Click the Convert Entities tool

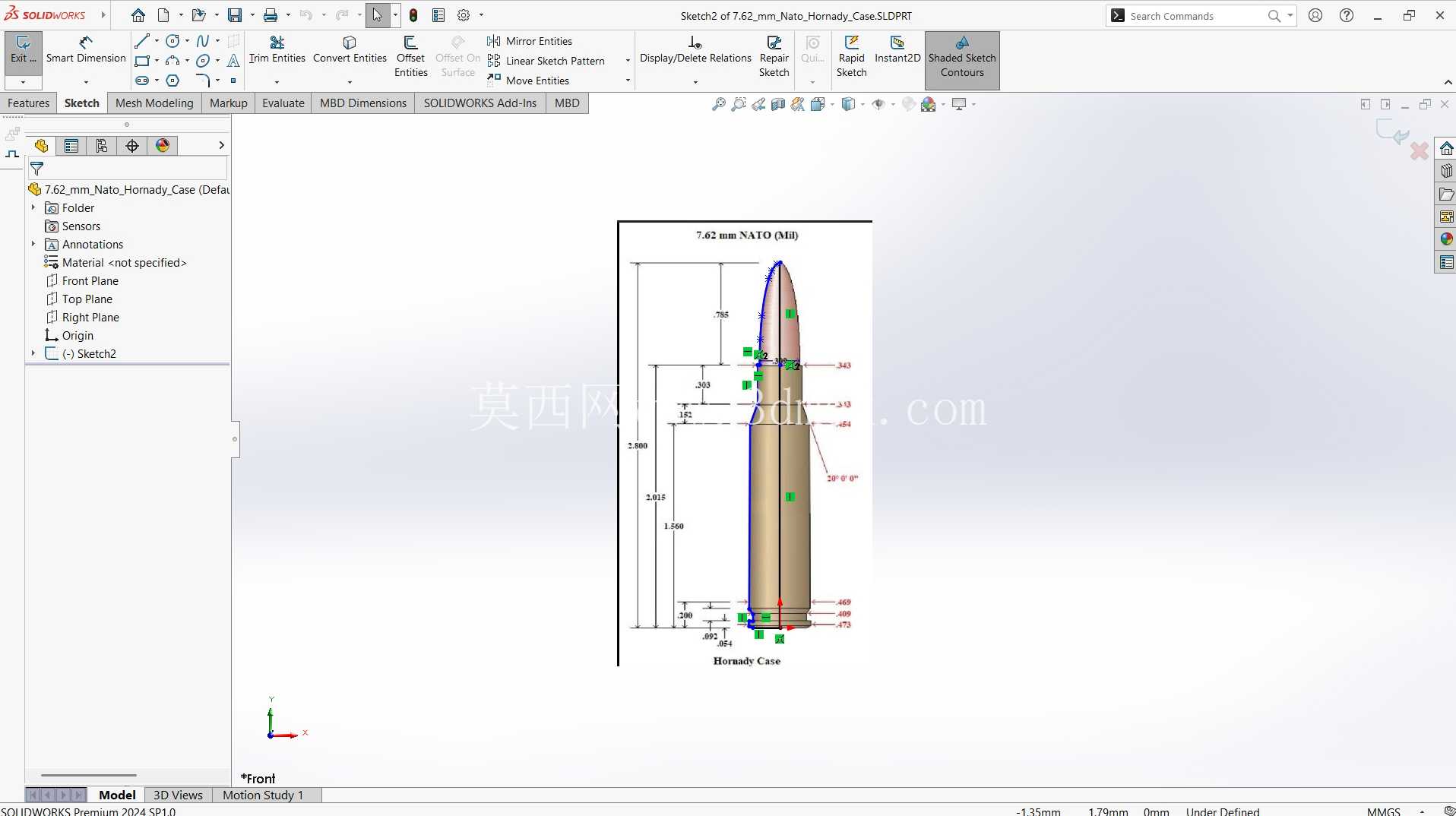tap(350, 50)
